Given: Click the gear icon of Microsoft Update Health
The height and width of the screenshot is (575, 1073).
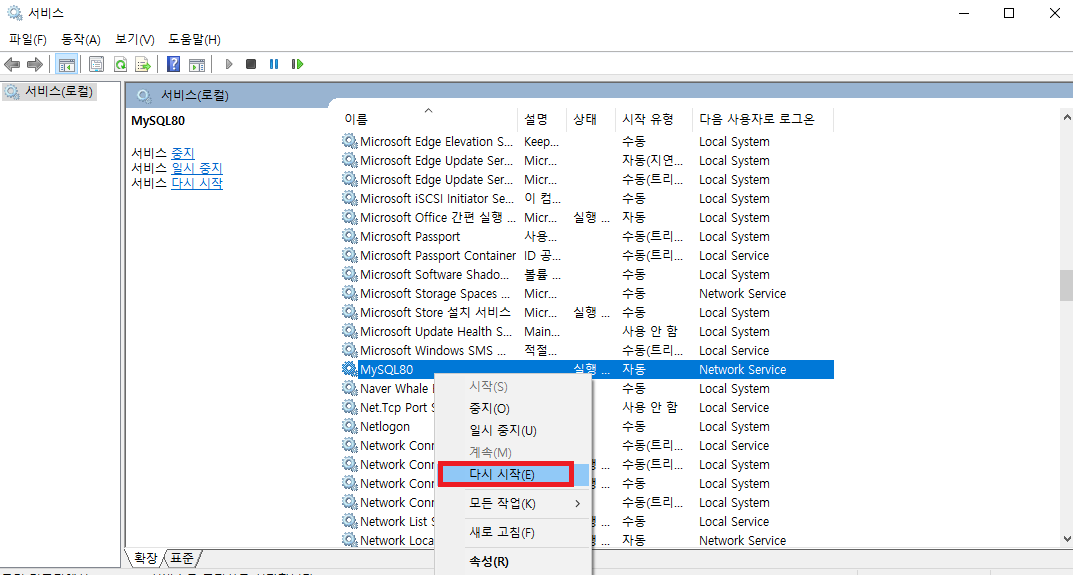Looking at the screenshot, I should click(x=350, y=331).
